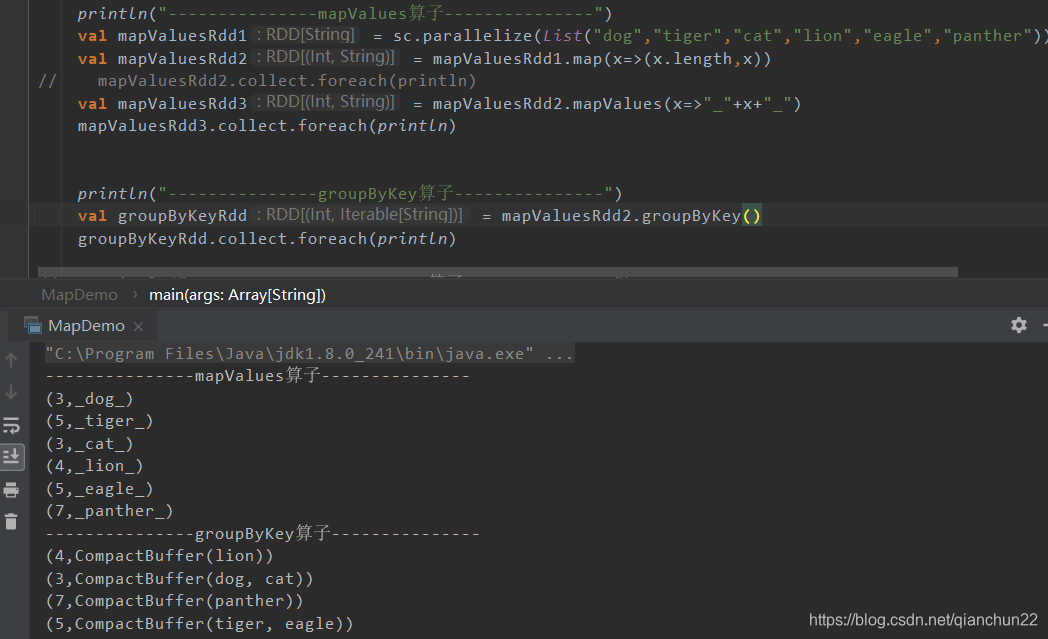The image size is (1048, 639).
Task: Click the console line (5,_eagle_)
Action: [100, 489]
